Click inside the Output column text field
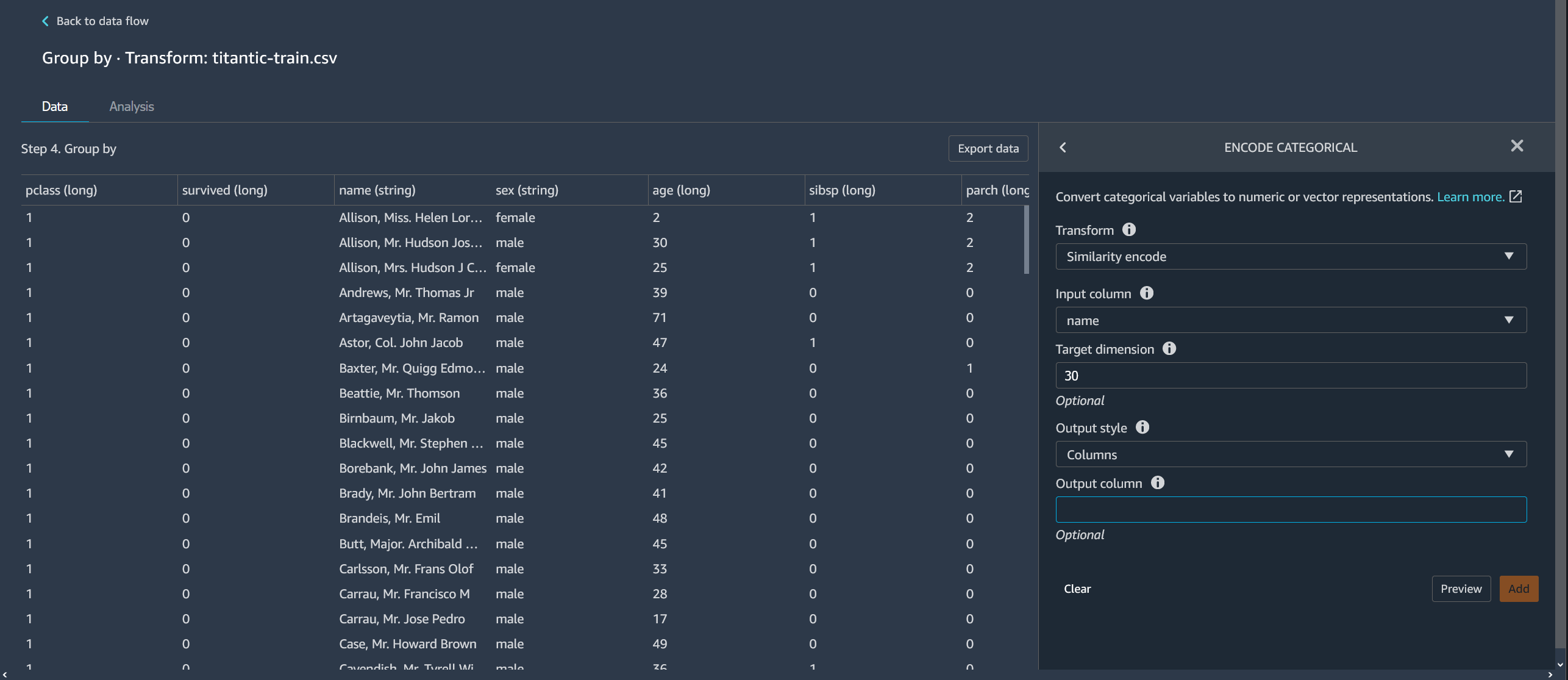Viewport: 1568px width, 680px height. click(x=1290, y=509)
